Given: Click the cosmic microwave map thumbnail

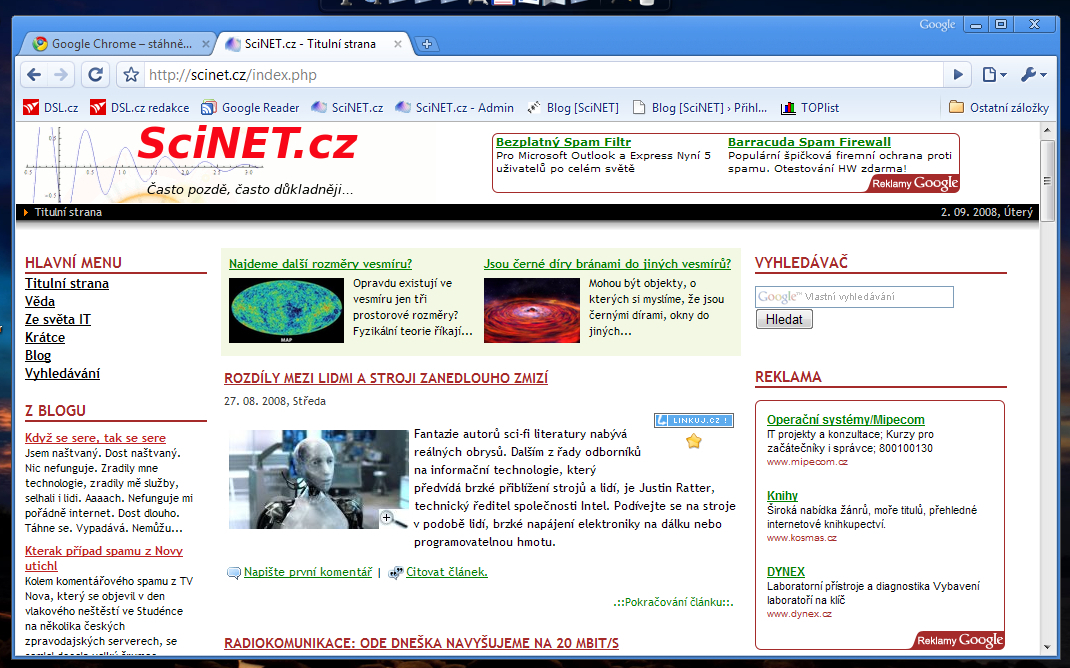Looking at the screenshot, I should tap(286, 310).
